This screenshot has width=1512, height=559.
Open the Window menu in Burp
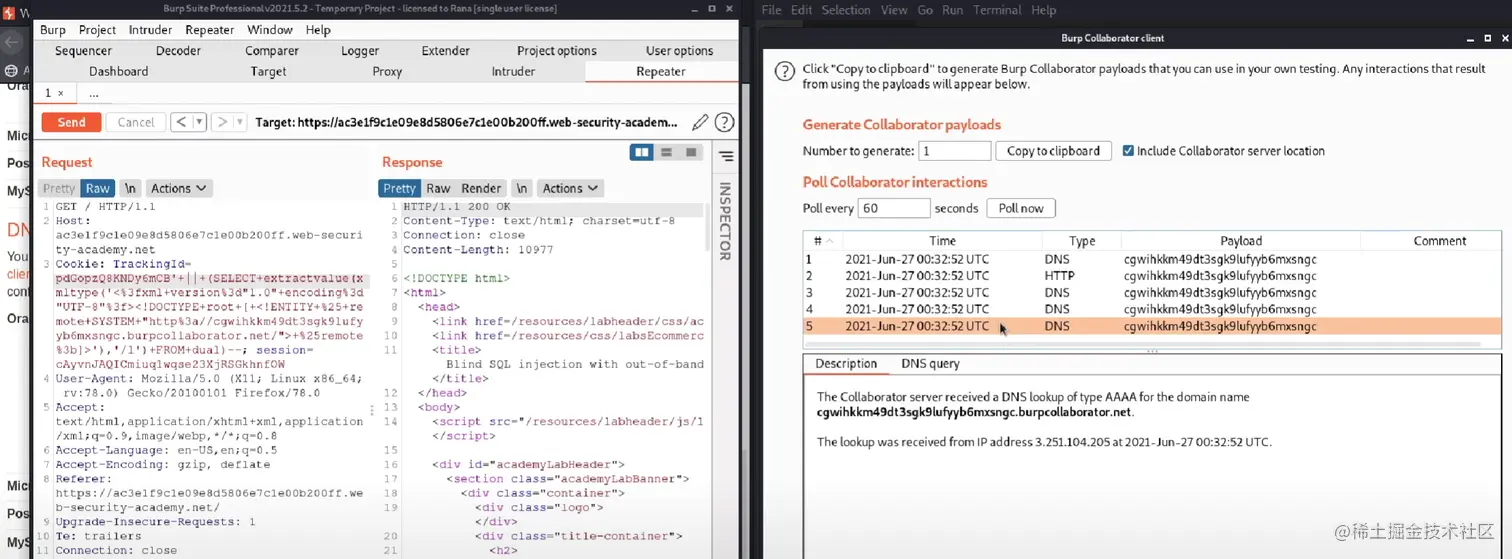click(x=270, y=30)
